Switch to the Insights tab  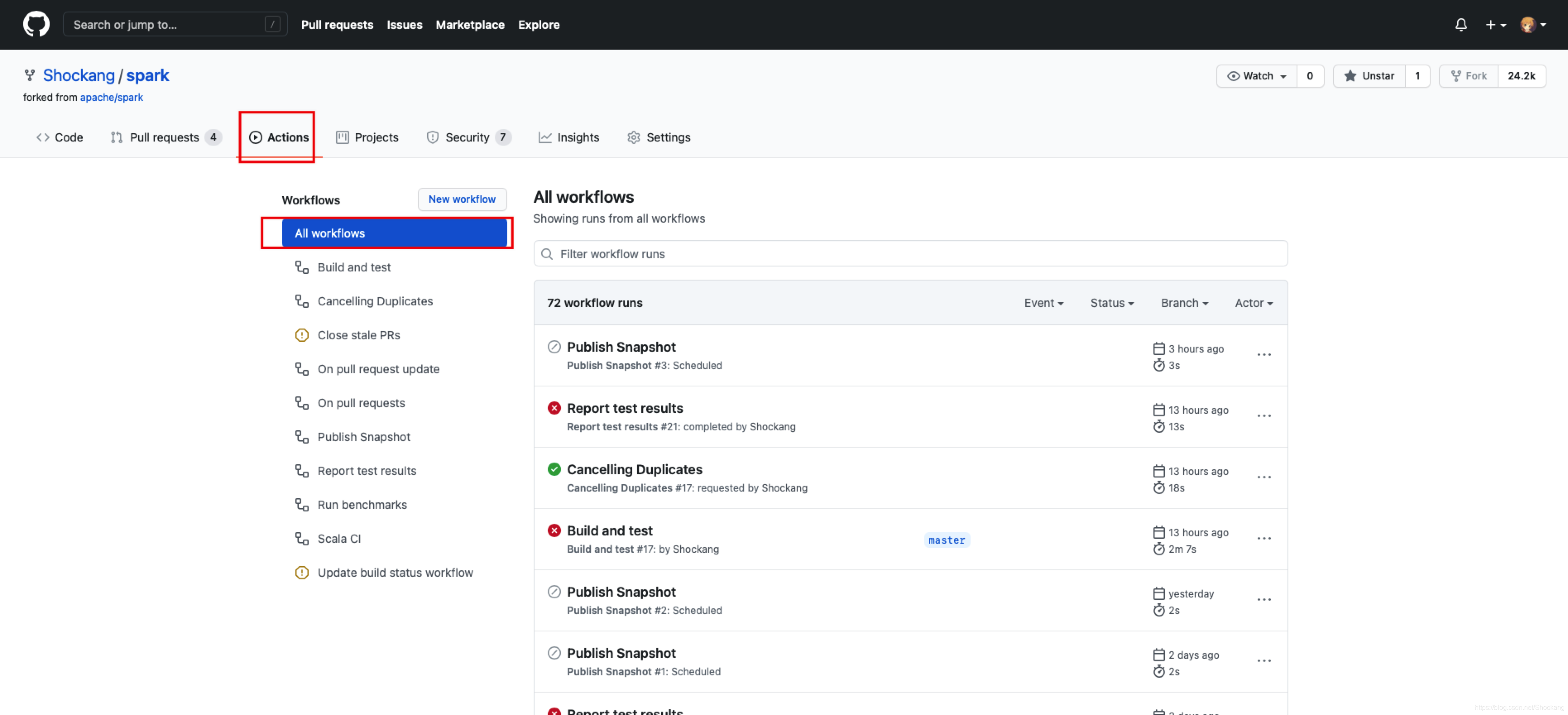[568, 137]
